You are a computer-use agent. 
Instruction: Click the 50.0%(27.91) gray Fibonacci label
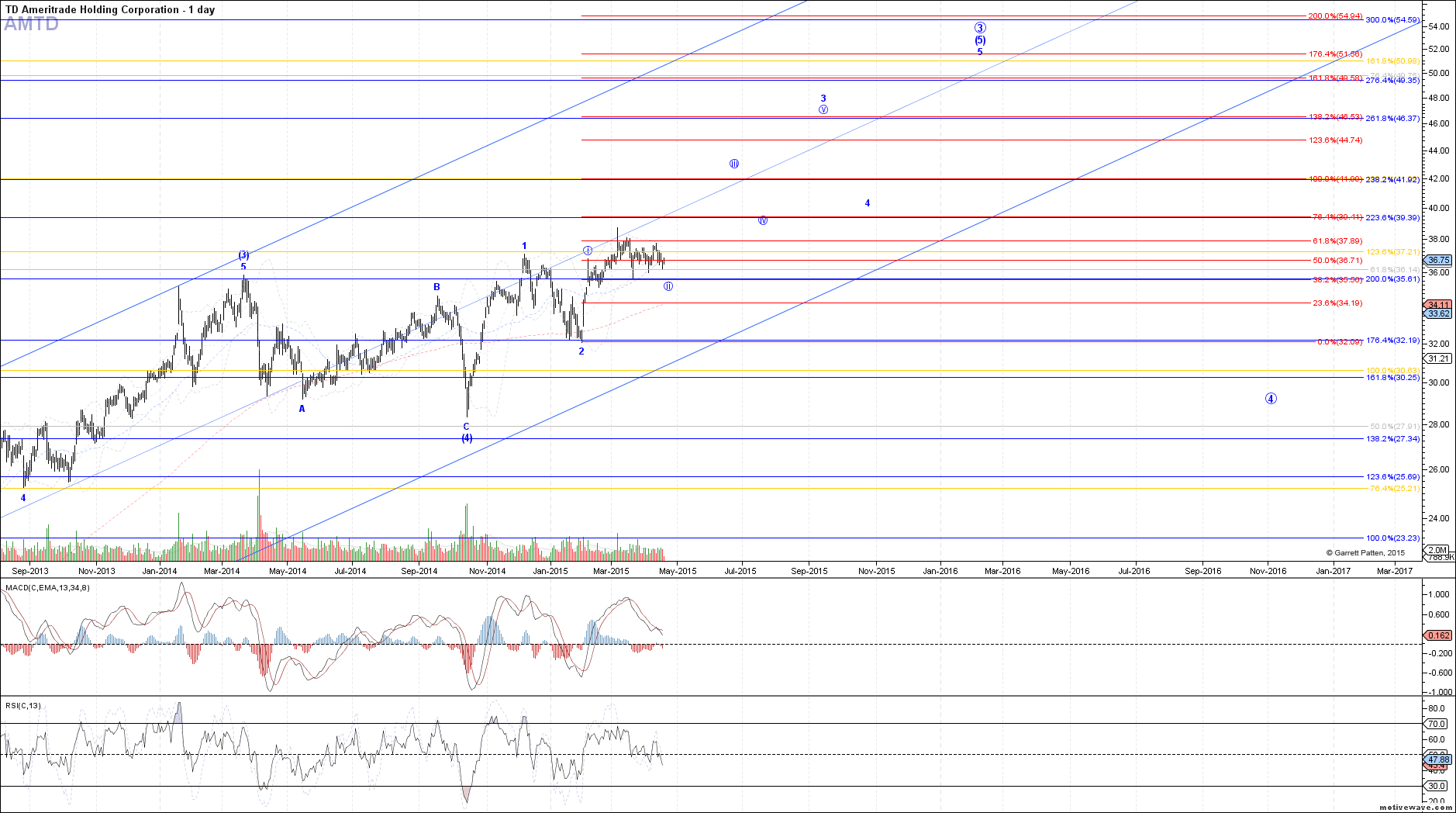(x=1395, y=427)
